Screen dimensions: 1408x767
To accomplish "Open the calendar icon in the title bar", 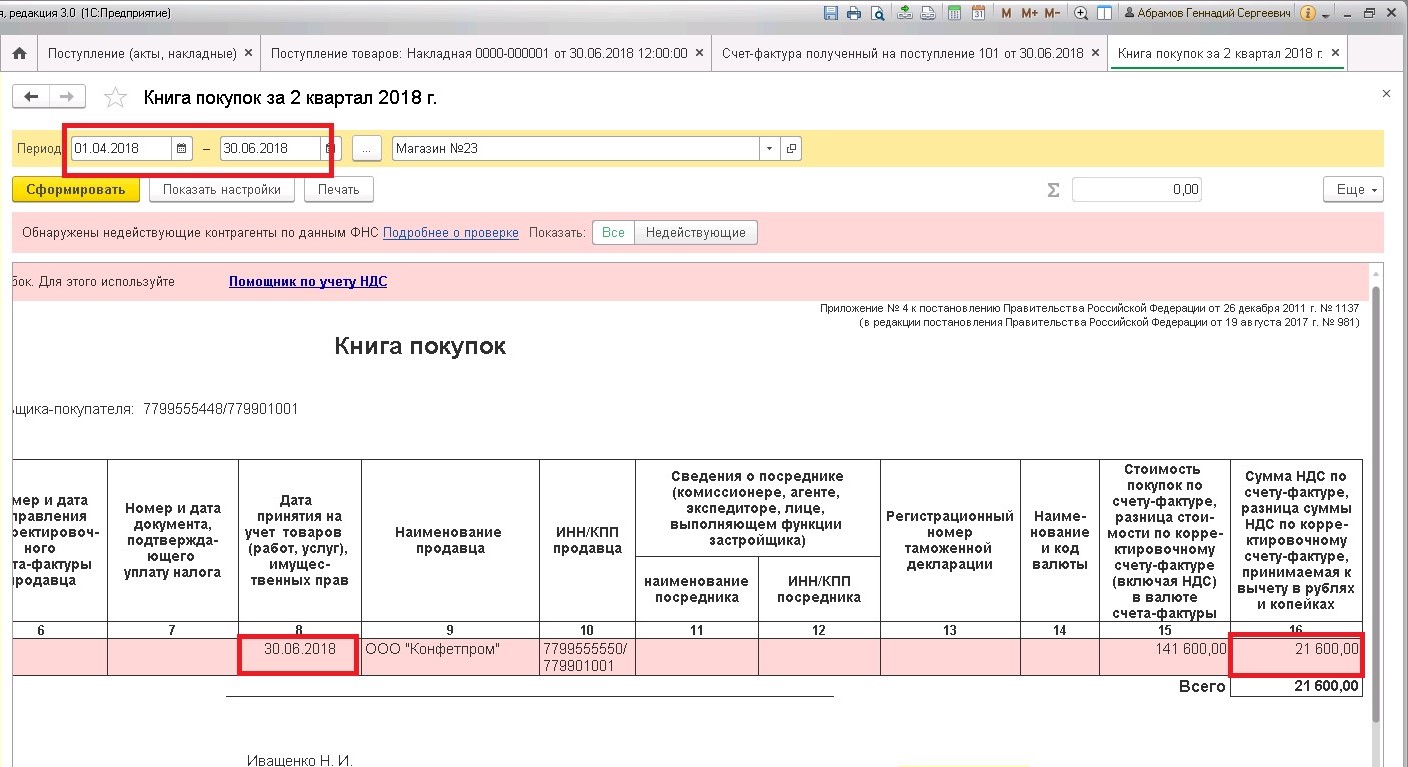I will pos(978,14).
